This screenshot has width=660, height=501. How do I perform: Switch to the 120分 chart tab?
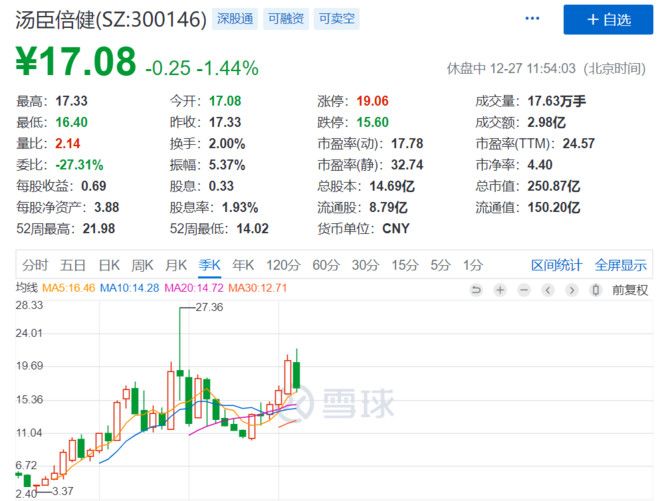pyautogui.click(x=283, y=265)
